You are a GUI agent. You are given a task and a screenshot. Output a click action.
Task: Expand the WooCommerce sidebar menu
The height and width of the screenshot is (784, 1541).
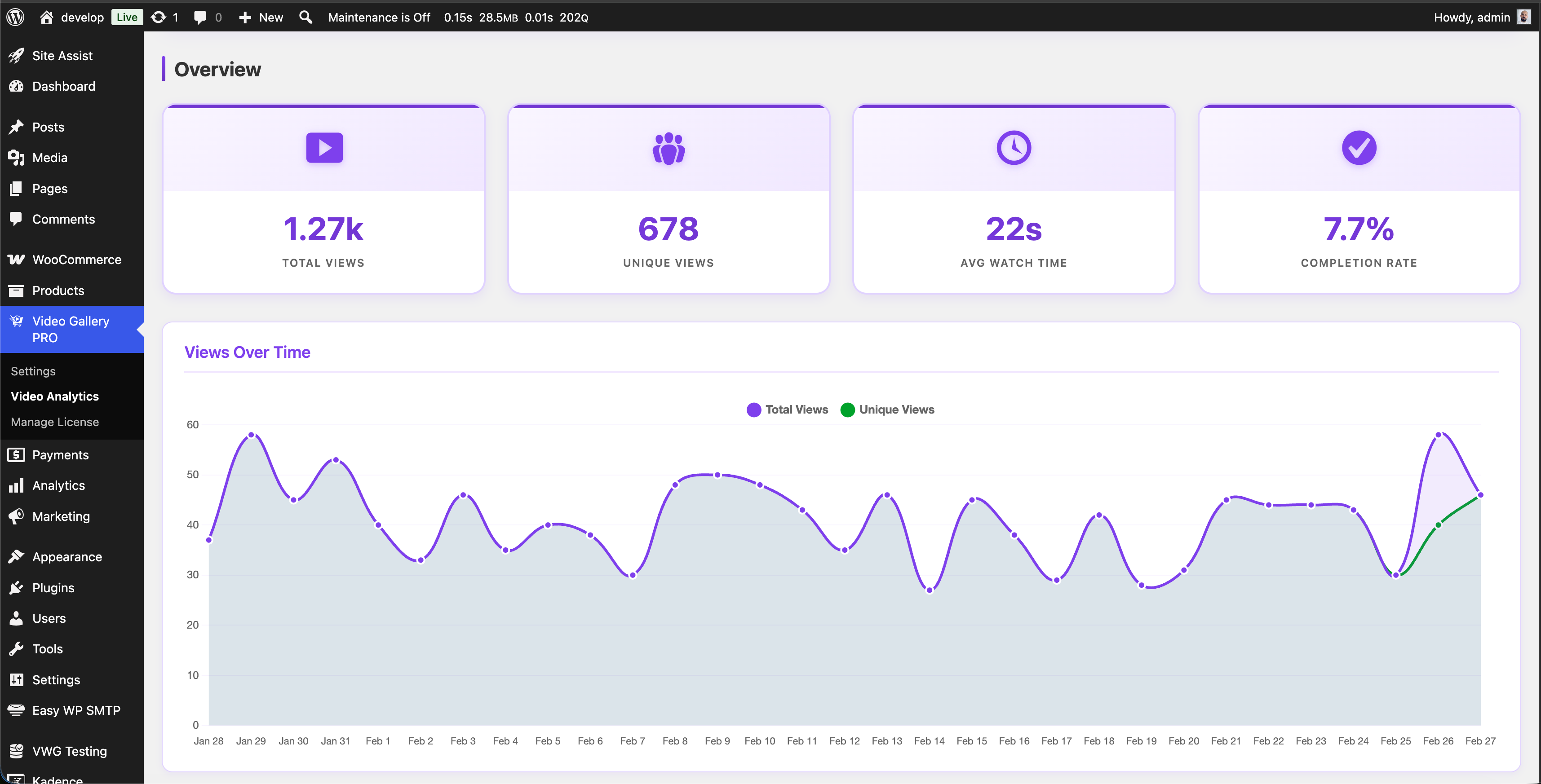(76, 260)
